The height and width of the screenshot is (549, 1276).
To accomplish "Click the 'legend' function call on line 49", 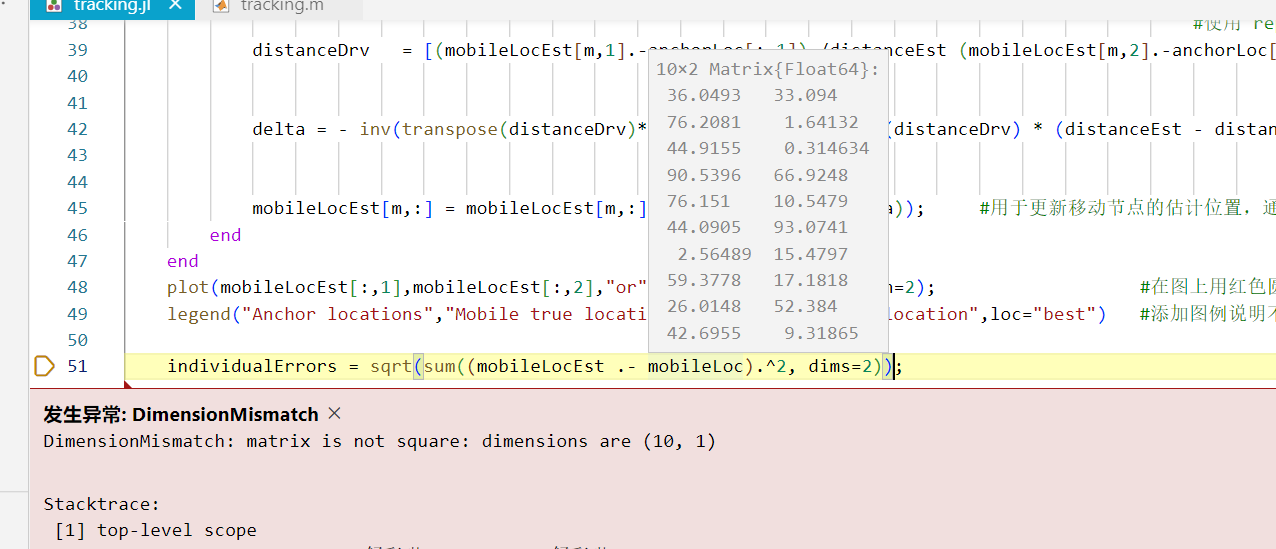I will (199, 314).
